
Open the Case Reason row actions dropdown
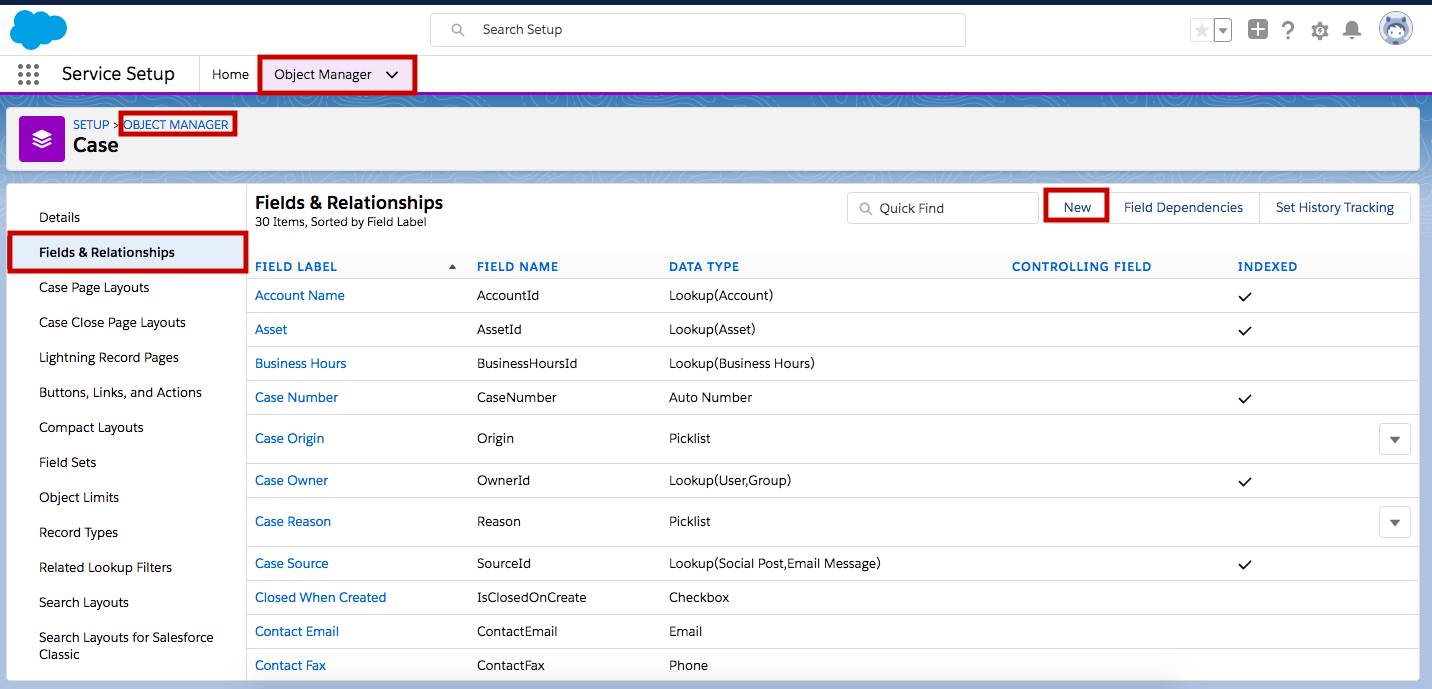(x=1395, y=522)
